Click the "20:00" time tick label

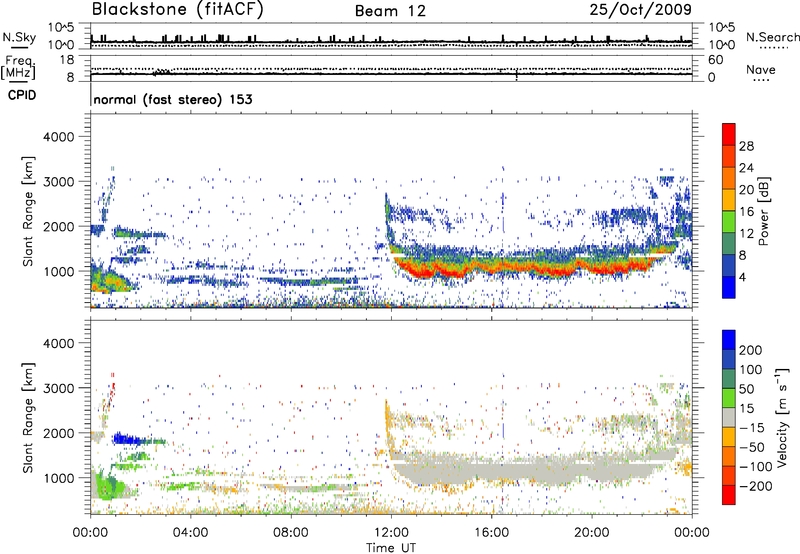[592, 533]
